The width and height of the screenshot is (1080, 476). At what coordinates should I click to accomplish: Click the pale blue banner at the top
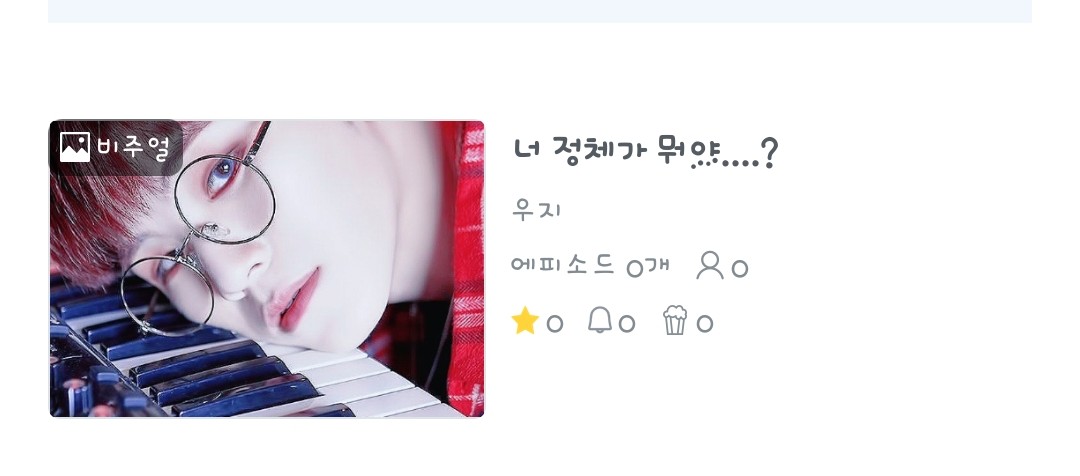[540, 11]
